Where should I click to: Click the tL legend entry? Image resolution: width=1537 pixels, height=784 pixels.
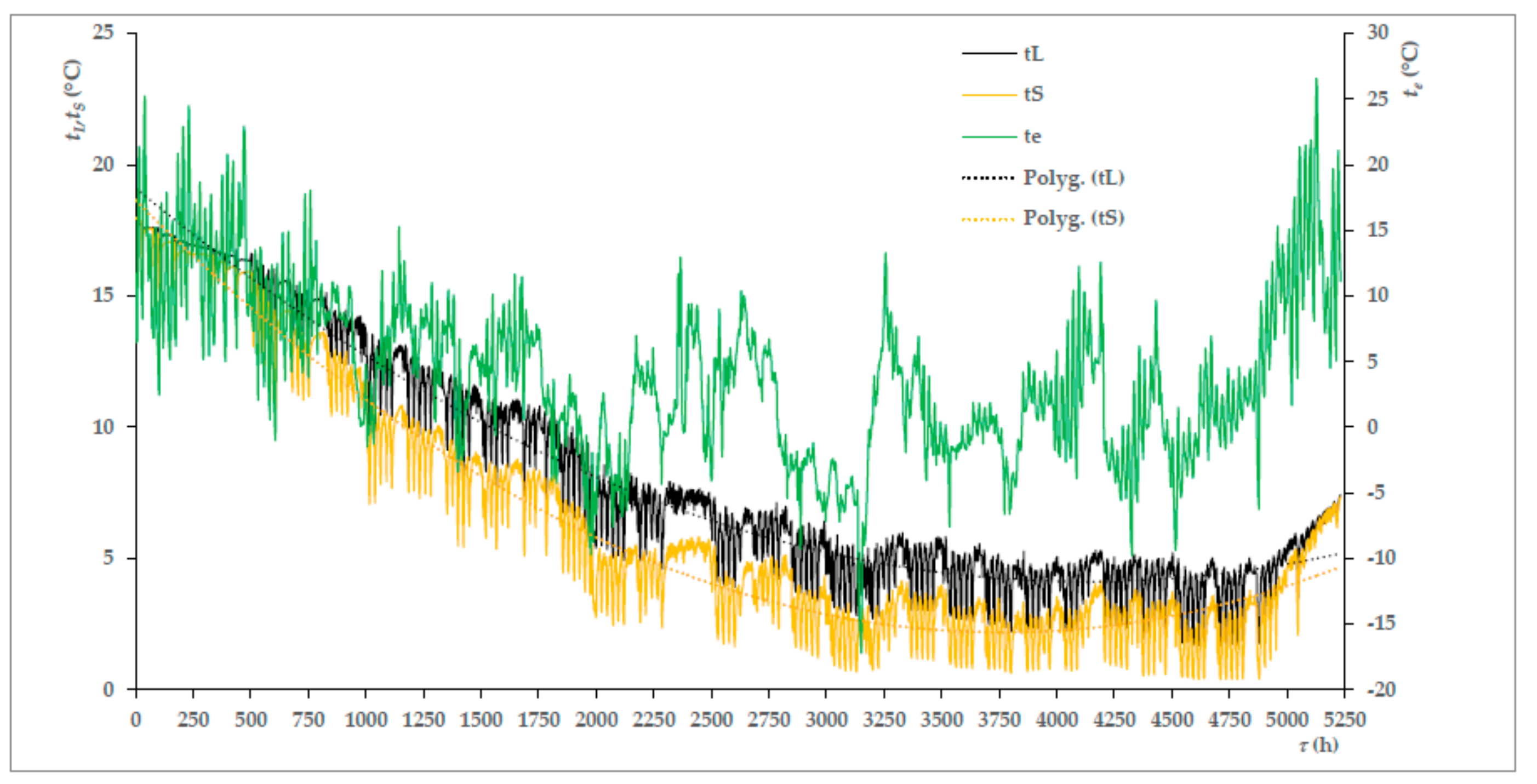(1033, 54)
